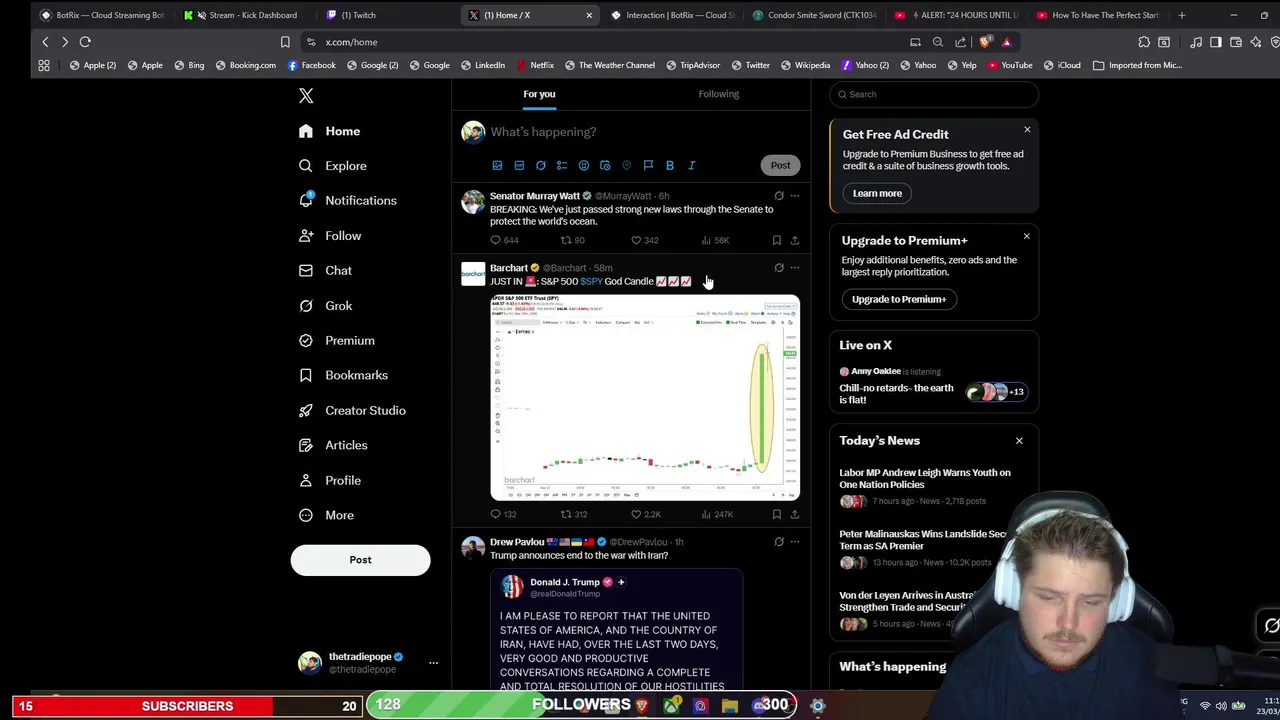The image size is (1280, 720).
Task: Open Grok in the sidebar
Action: (324, 306)
